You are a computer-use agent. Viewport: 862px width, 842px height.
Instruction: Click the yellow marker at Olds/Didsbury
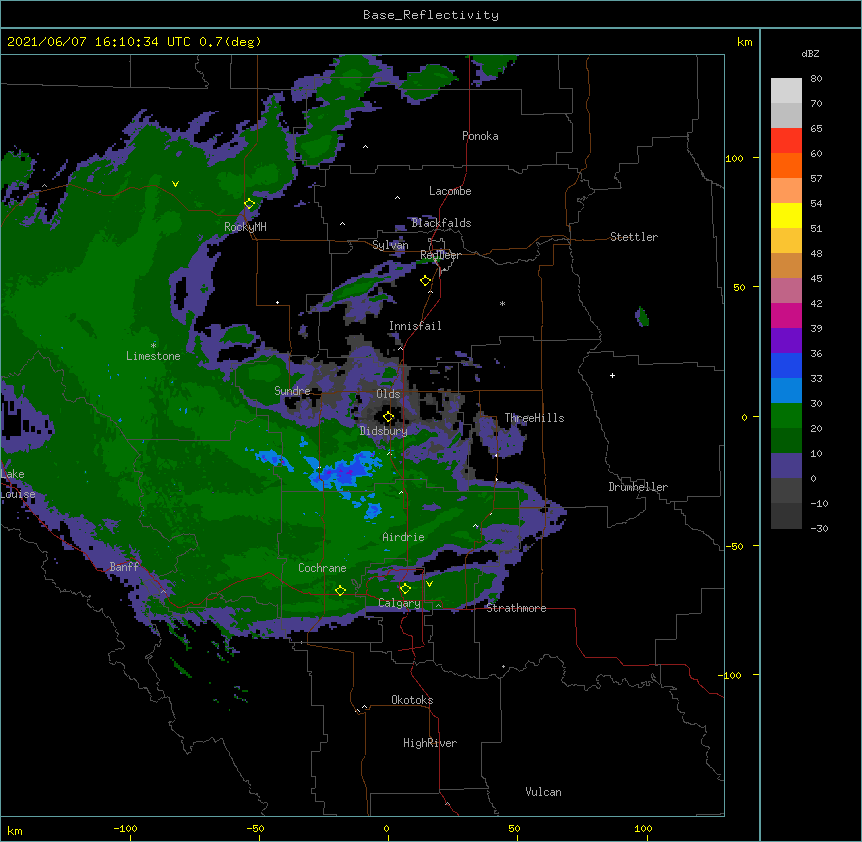[x=388, y=417]
